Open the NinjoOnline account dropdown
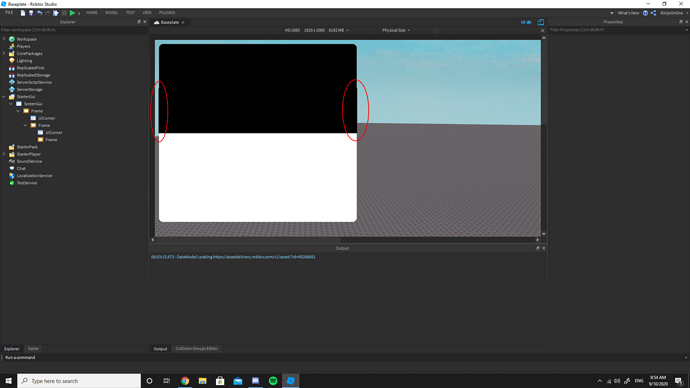This screenshot has width=690, height=388. pyautogui.click(x=674, y=13)
